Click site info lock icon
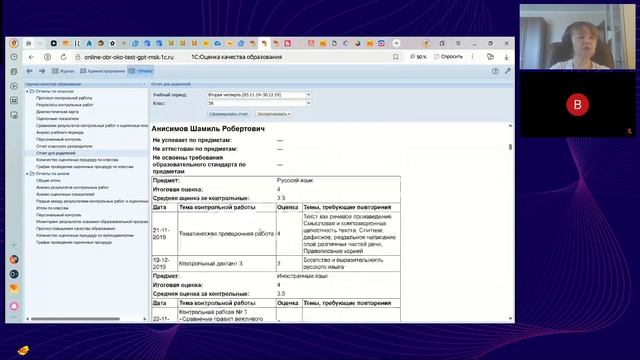This screenshot has height=360, width=640. pyautogui.click(x=78, y=57)
